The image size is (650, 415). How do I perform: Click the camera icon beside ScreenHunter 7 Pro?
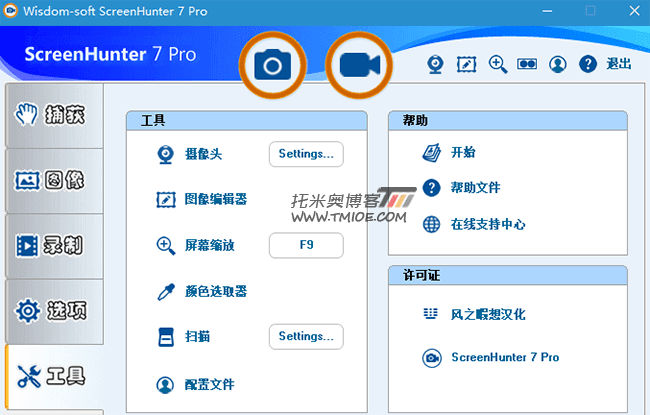tap(432, 358)
